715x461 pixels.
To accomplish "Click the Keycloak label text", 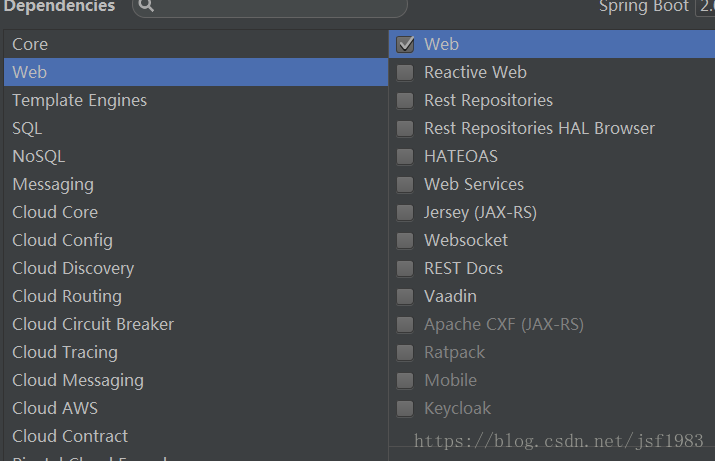I will 457,409.
